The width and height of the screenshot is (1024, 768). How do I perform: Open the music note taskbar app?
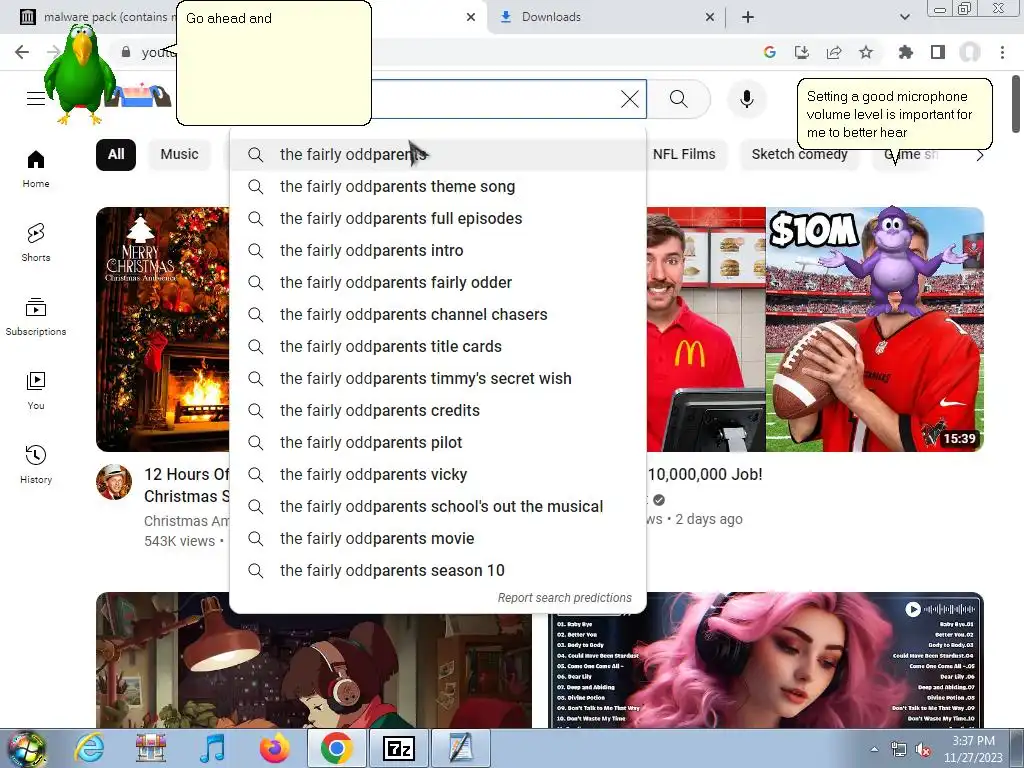pos(212,748)
